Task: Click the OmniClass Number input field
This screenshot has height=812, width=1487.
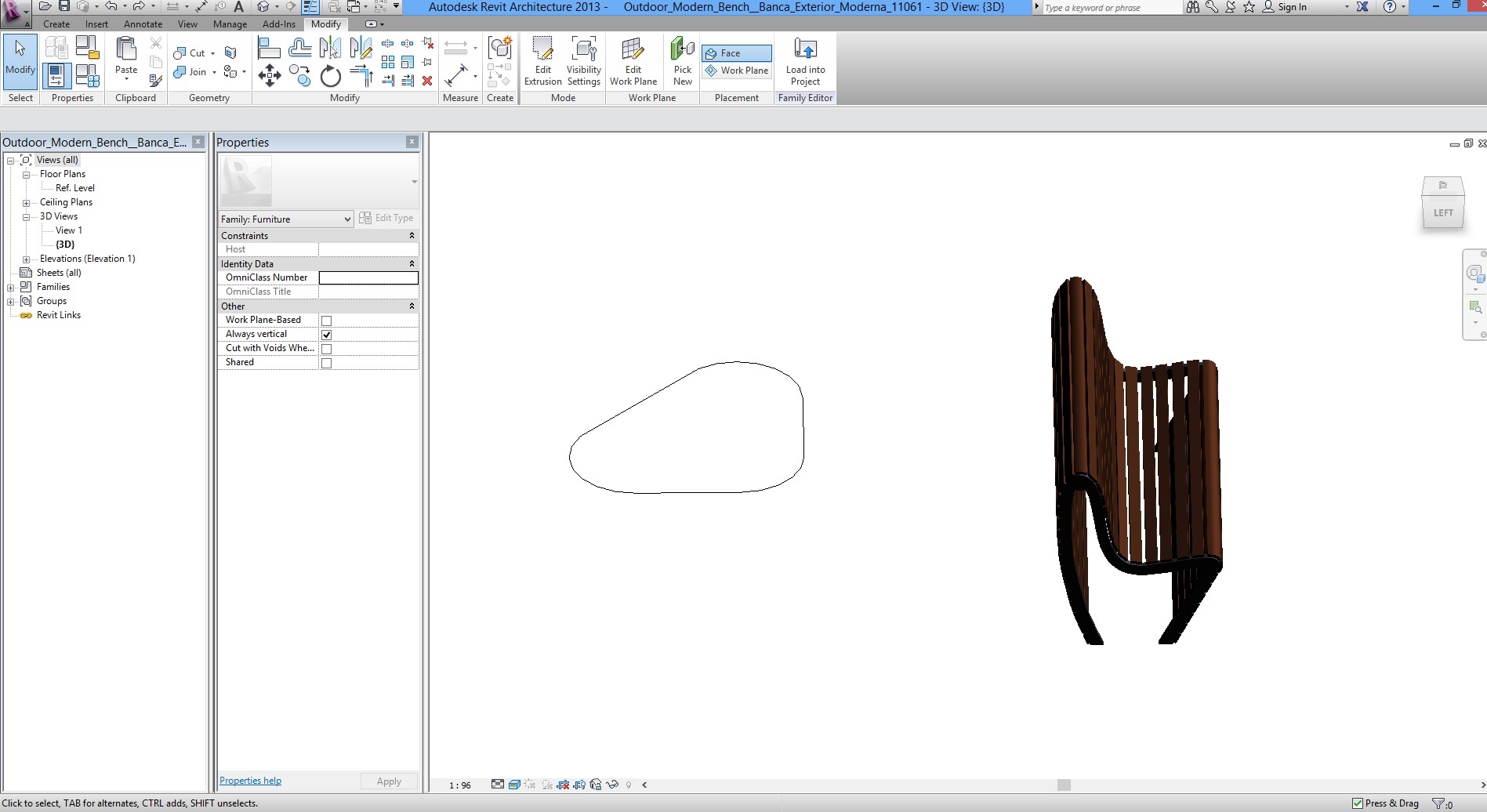Action: tap(368, 277)
